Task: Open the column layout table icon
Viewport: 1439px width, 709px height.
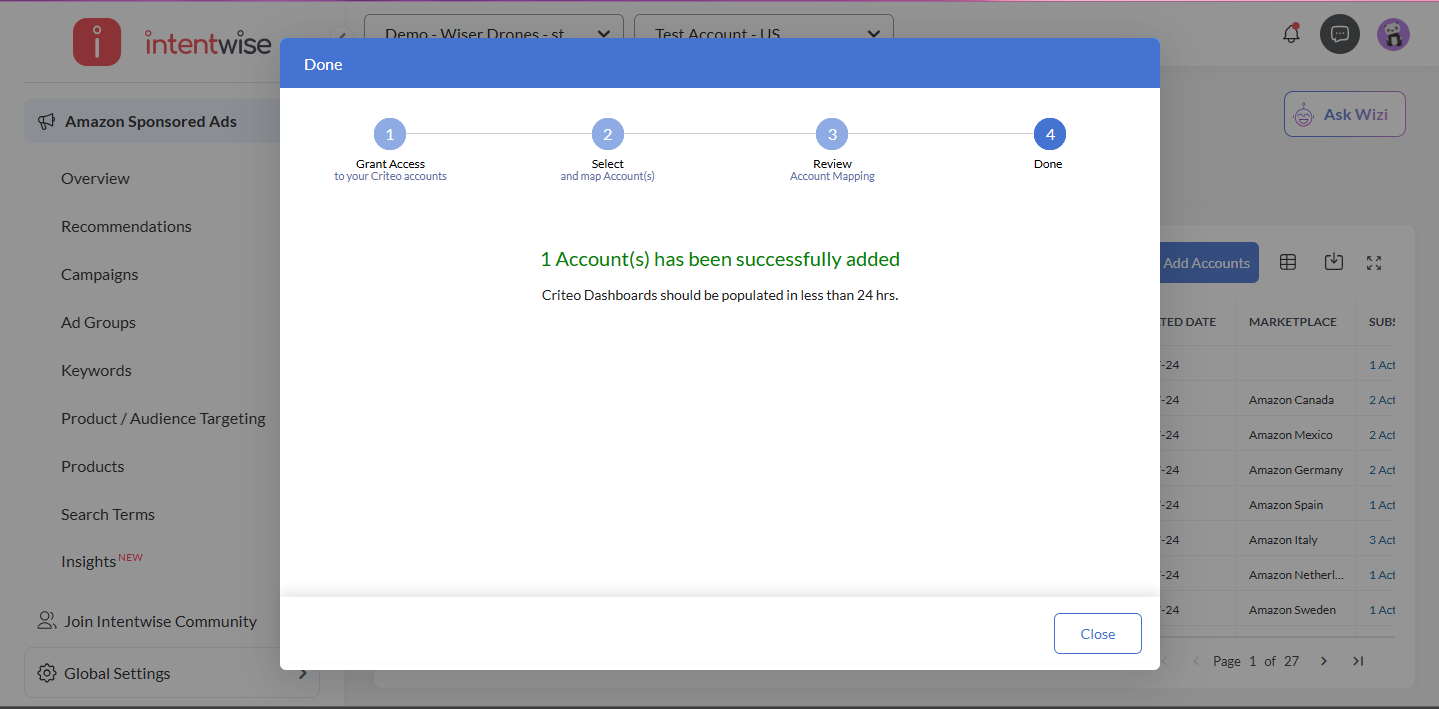Action: click(1288, 262)
